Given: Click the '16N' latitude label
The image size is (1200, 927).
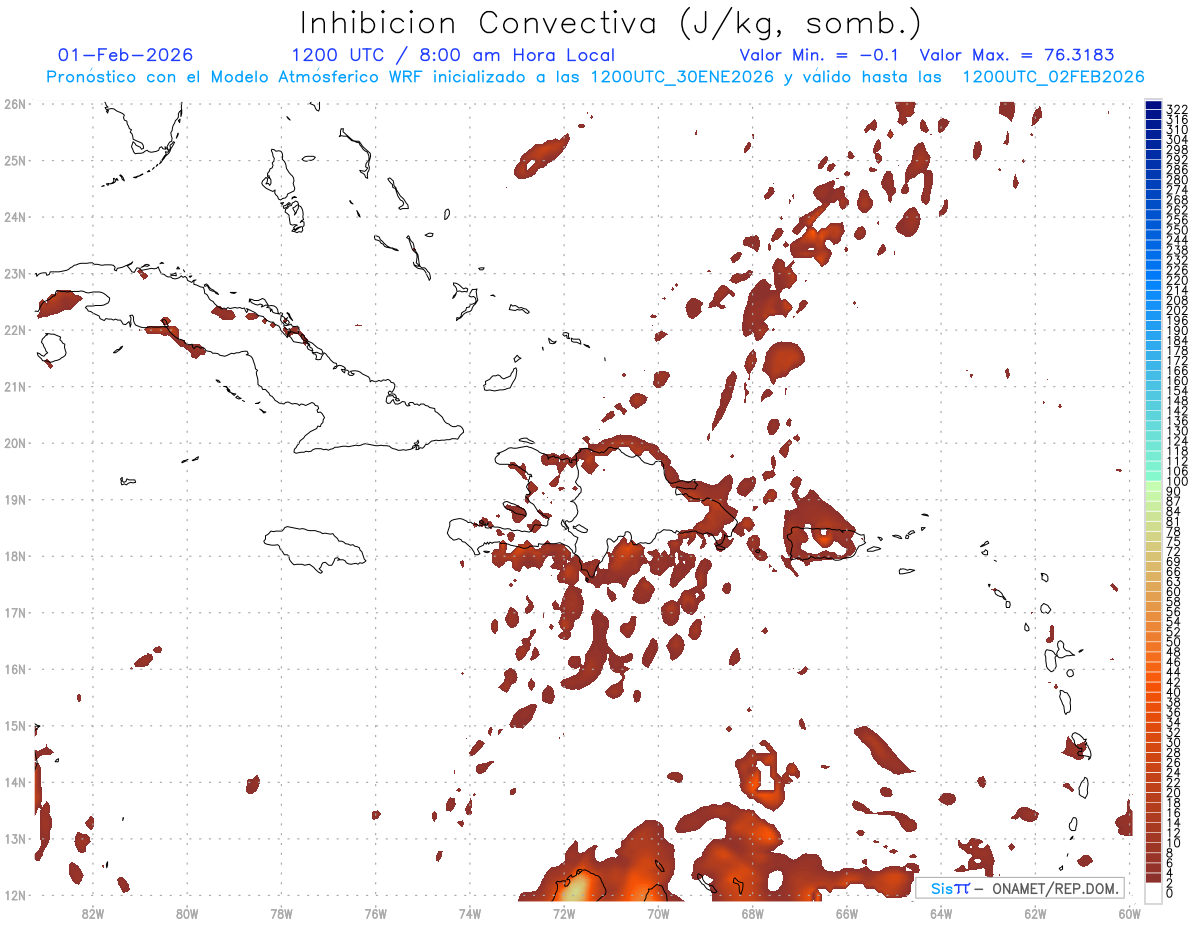Looking at the screenshot, I should pos(14,669).
